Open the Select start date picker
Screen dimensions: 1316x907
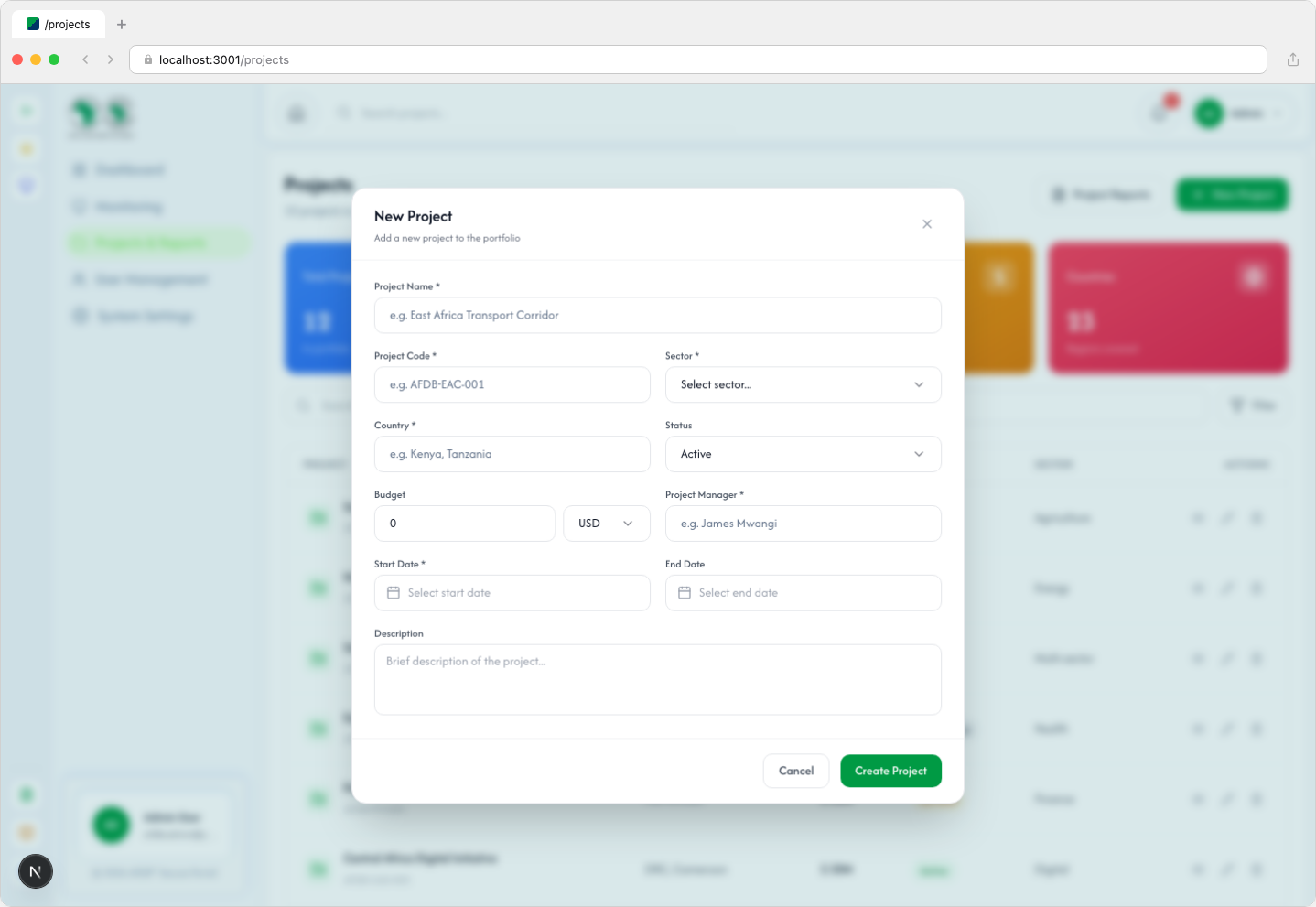tap(512, 593)
